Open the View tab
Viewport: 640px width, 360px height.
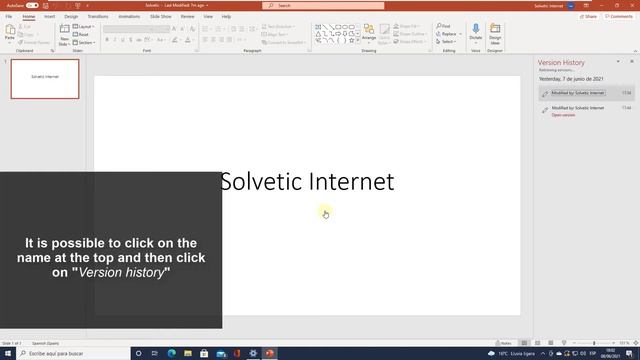pyautogui.click(x=208, y=16)
